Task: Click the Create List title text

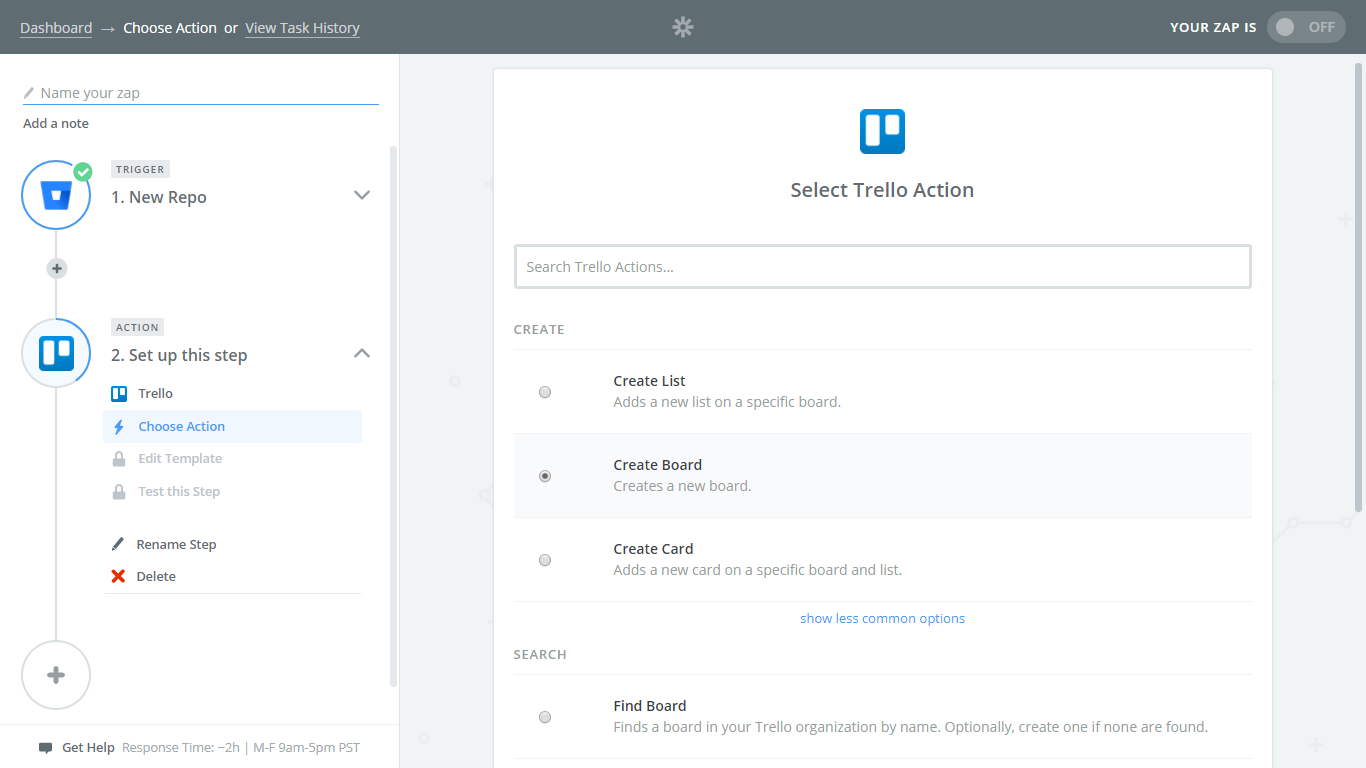Action: pyautogui.click(x=649, y=381)
